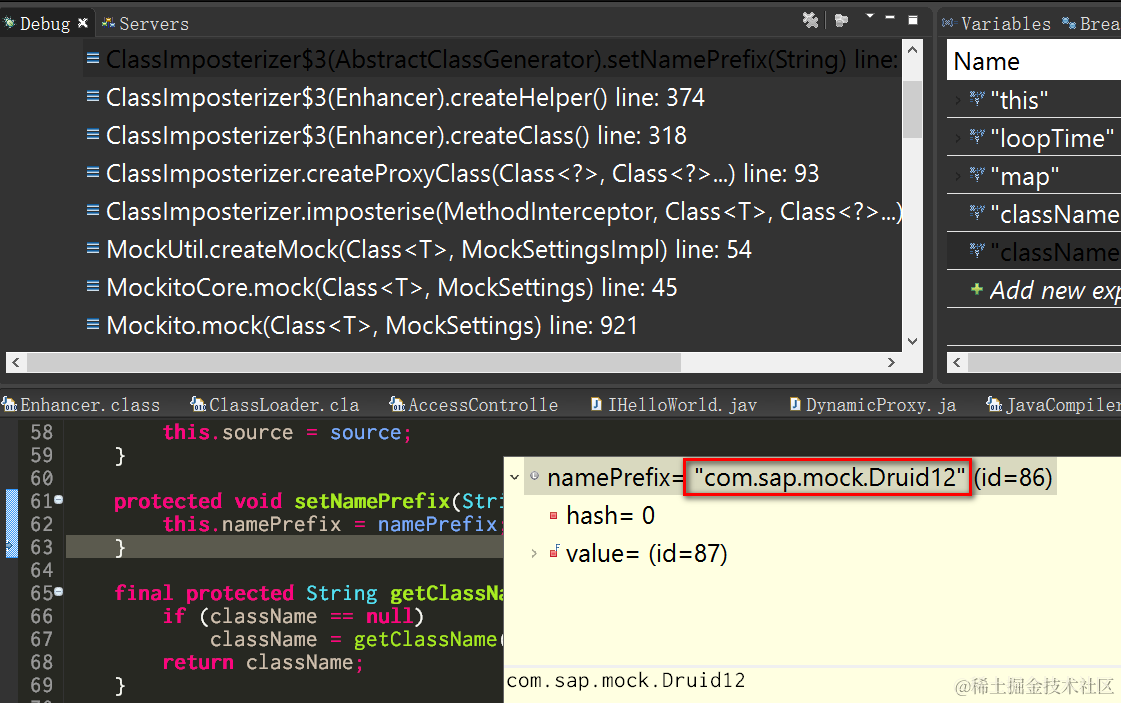Open the DynamicProxy.ja editor tab

pos(872,405)
